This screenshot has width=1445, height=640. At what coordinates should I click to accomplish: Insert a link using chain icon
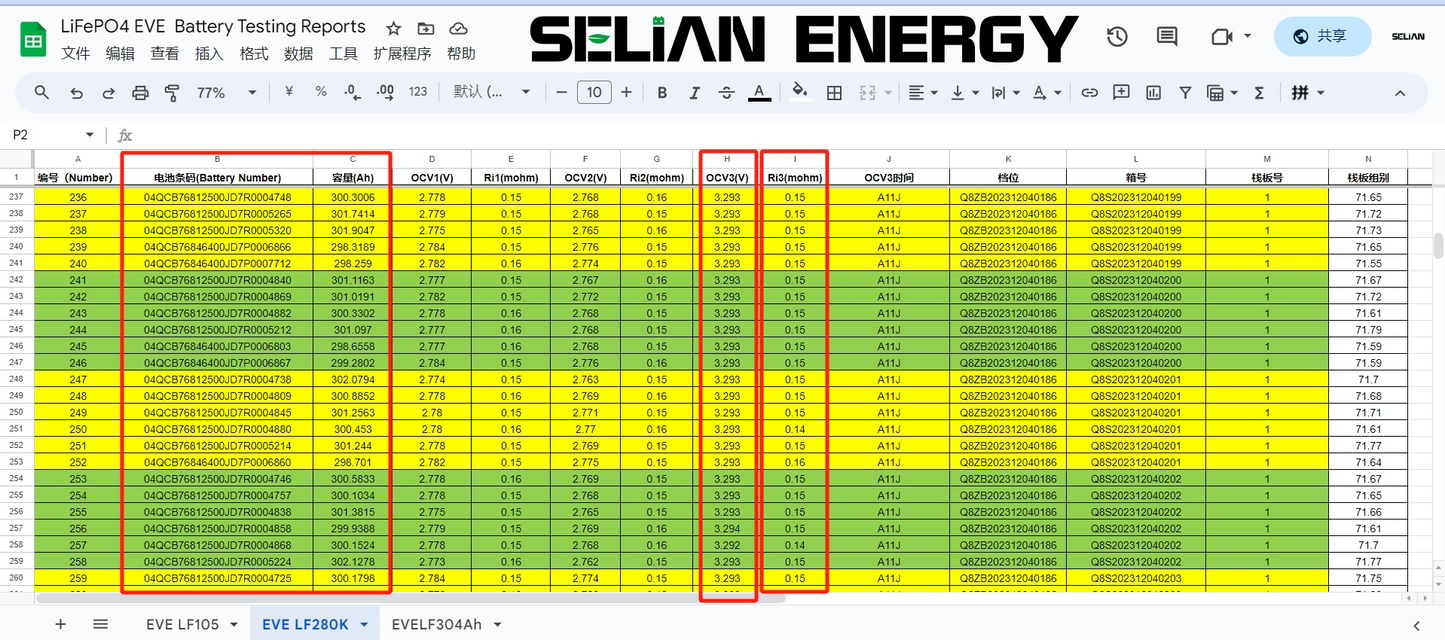(1090, 93)
